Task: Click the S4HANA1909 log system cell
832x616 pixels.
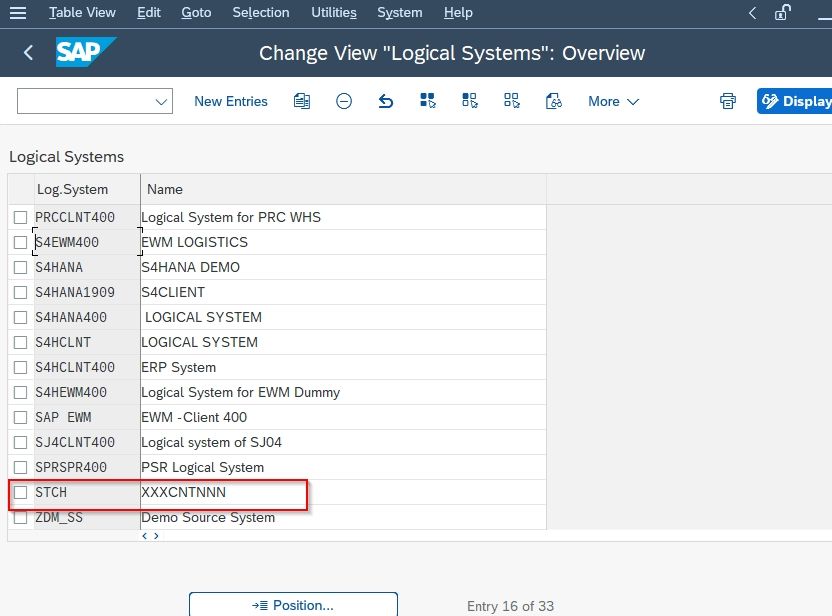Action: (87, 292)
